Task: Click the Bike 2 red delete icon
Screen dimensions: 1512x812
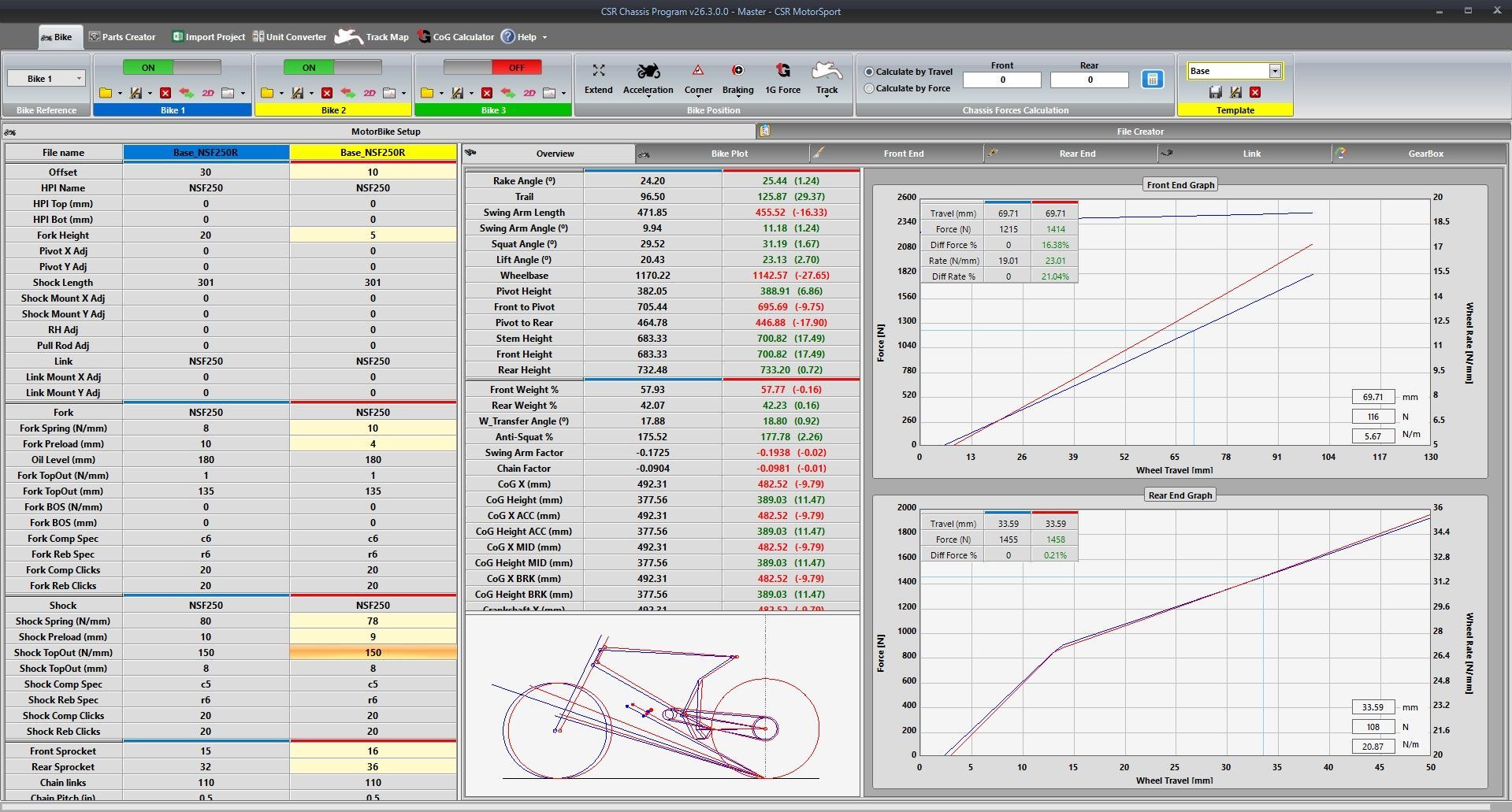Action: tap(327, 93)
